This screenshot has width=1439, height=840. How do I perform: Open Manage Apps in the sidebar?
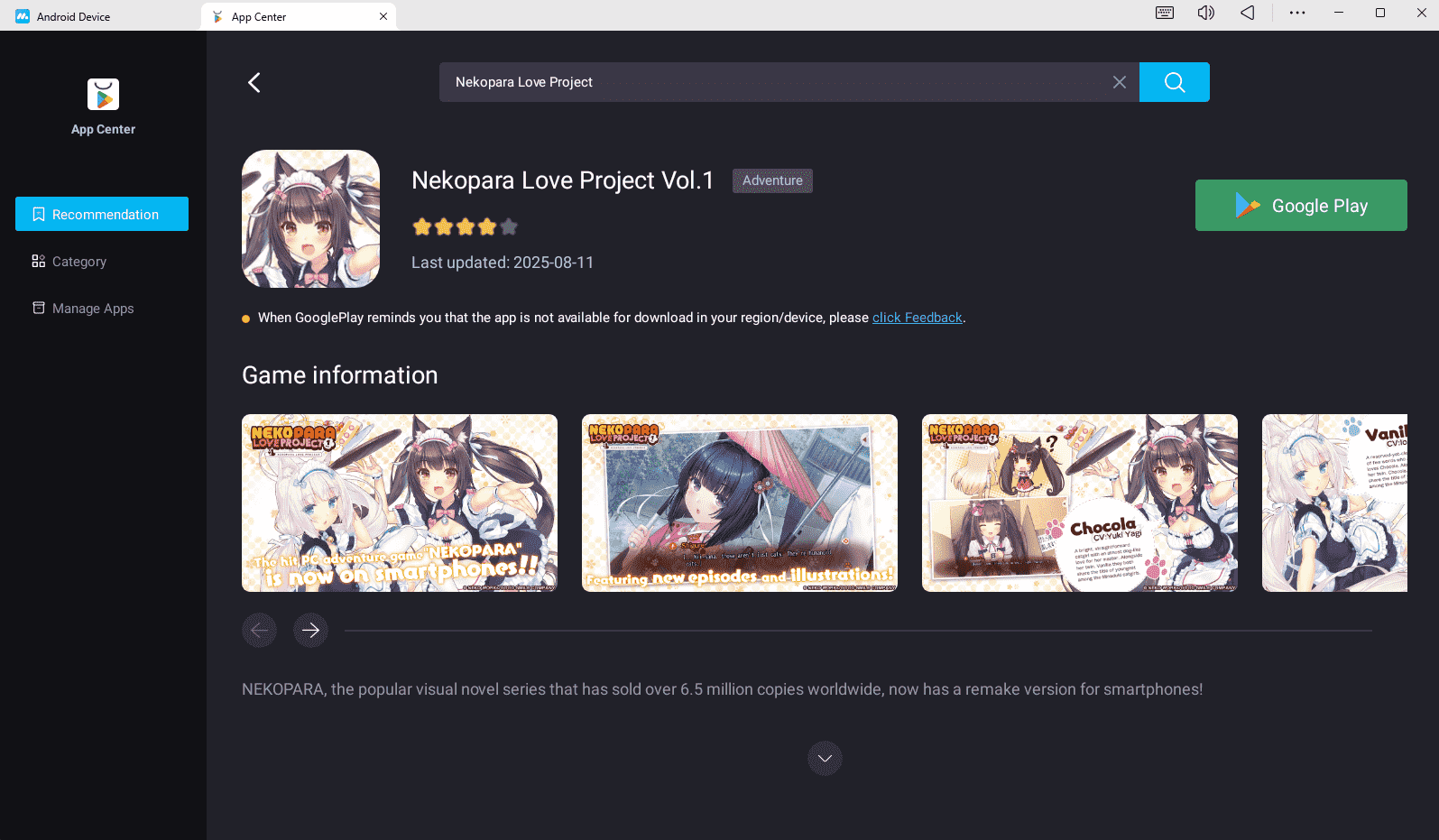tap(102, 308)
